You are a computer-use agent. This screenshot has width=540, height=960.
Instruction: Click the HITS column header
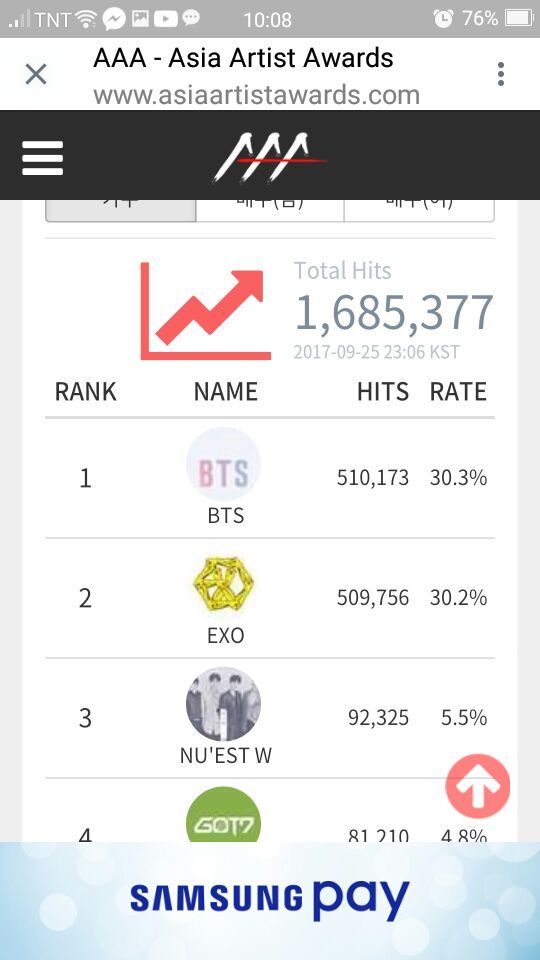[383, 392]
